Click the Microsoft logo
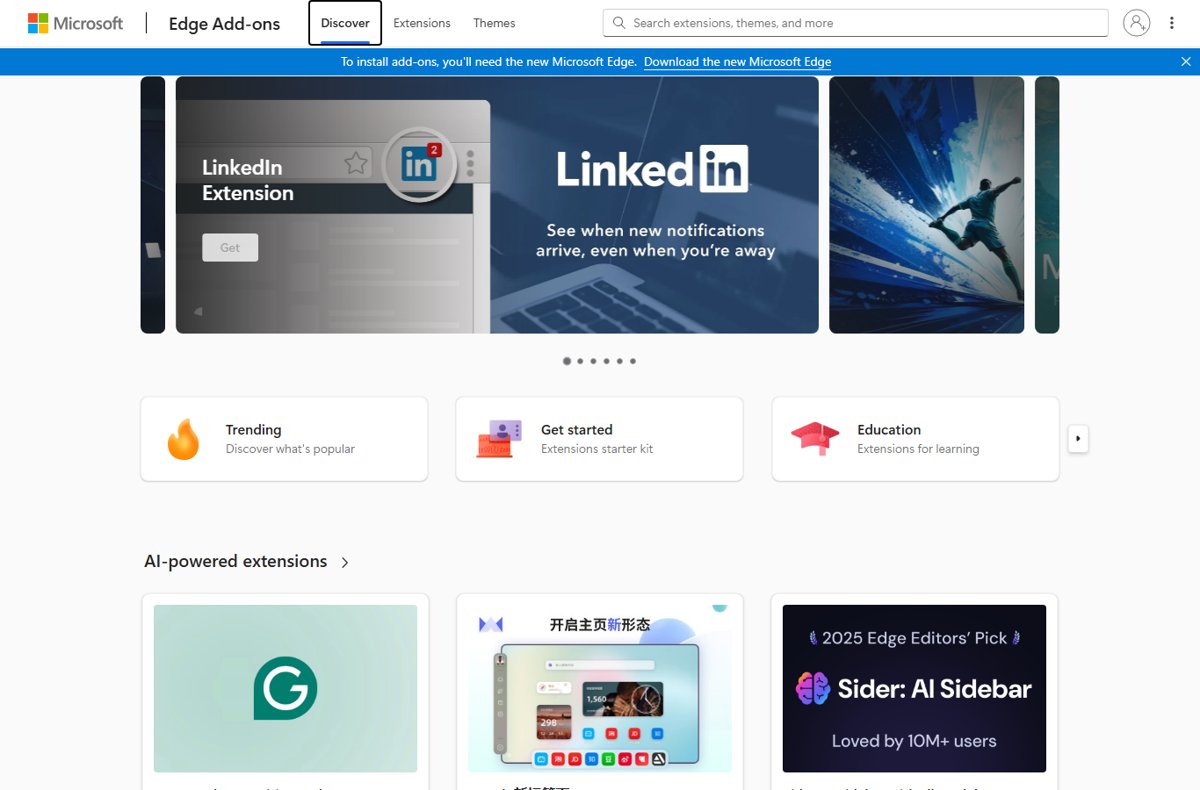Viewport: 1200px width, 790px height. 75,23
